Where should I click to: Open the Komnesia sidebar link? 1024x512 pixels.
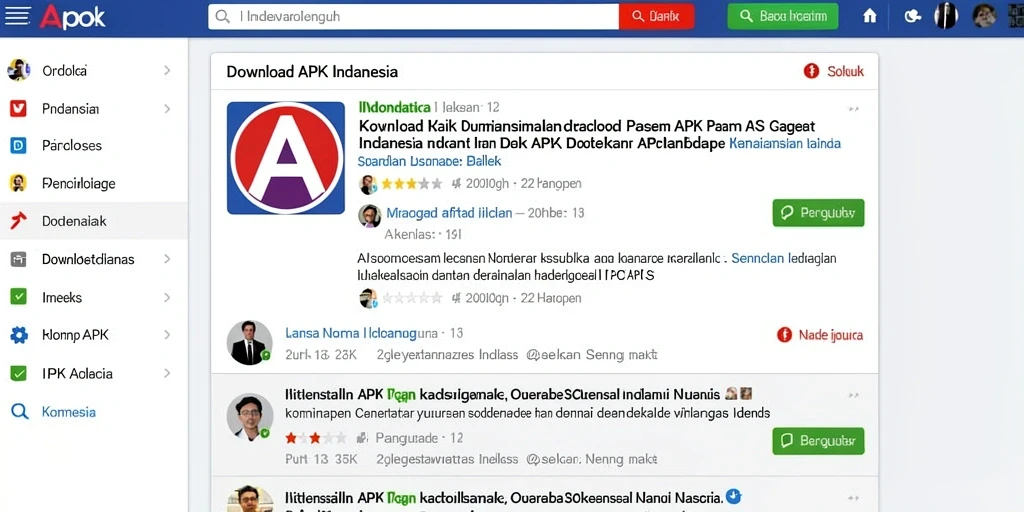tap(69, 412)
